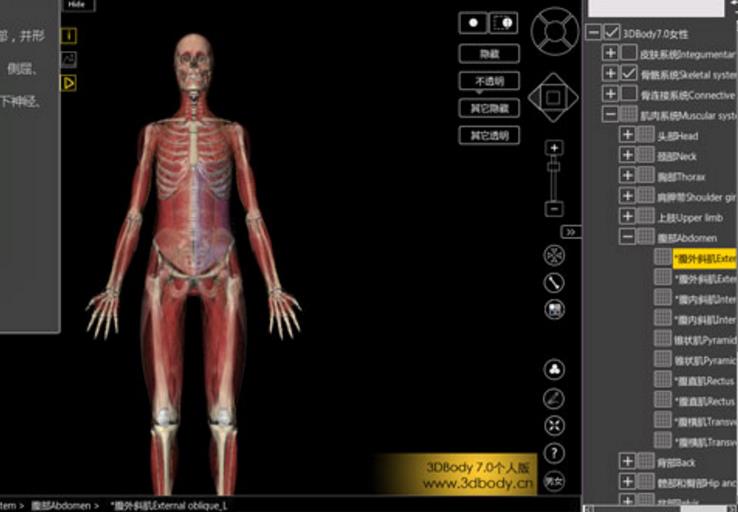
Task: Click the left arrow of the pan diamond
Action: coord(535,97)
